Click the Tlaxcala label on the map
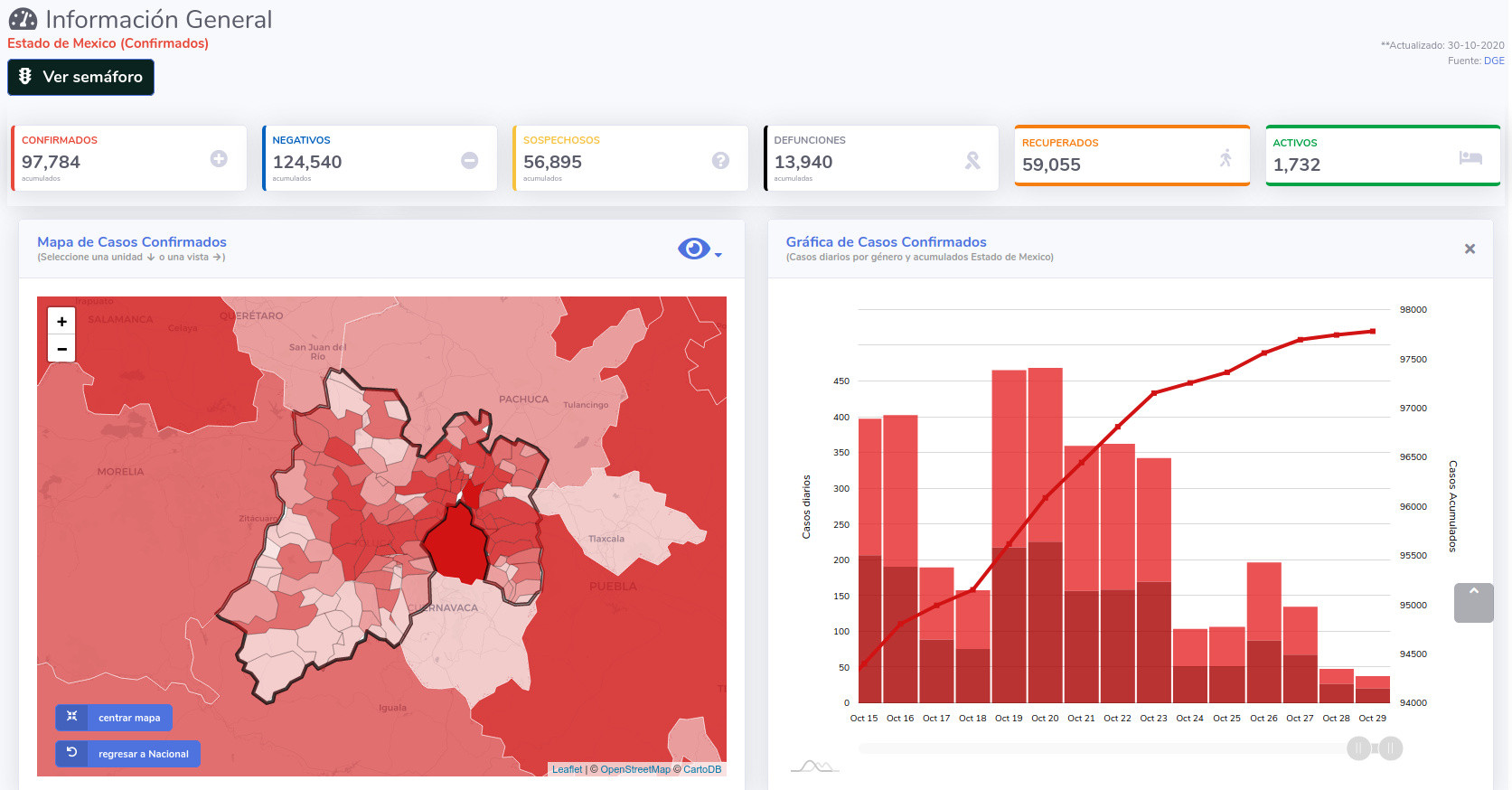The image size is (1512, 790). pyautogui.click(x=606, y=539)
